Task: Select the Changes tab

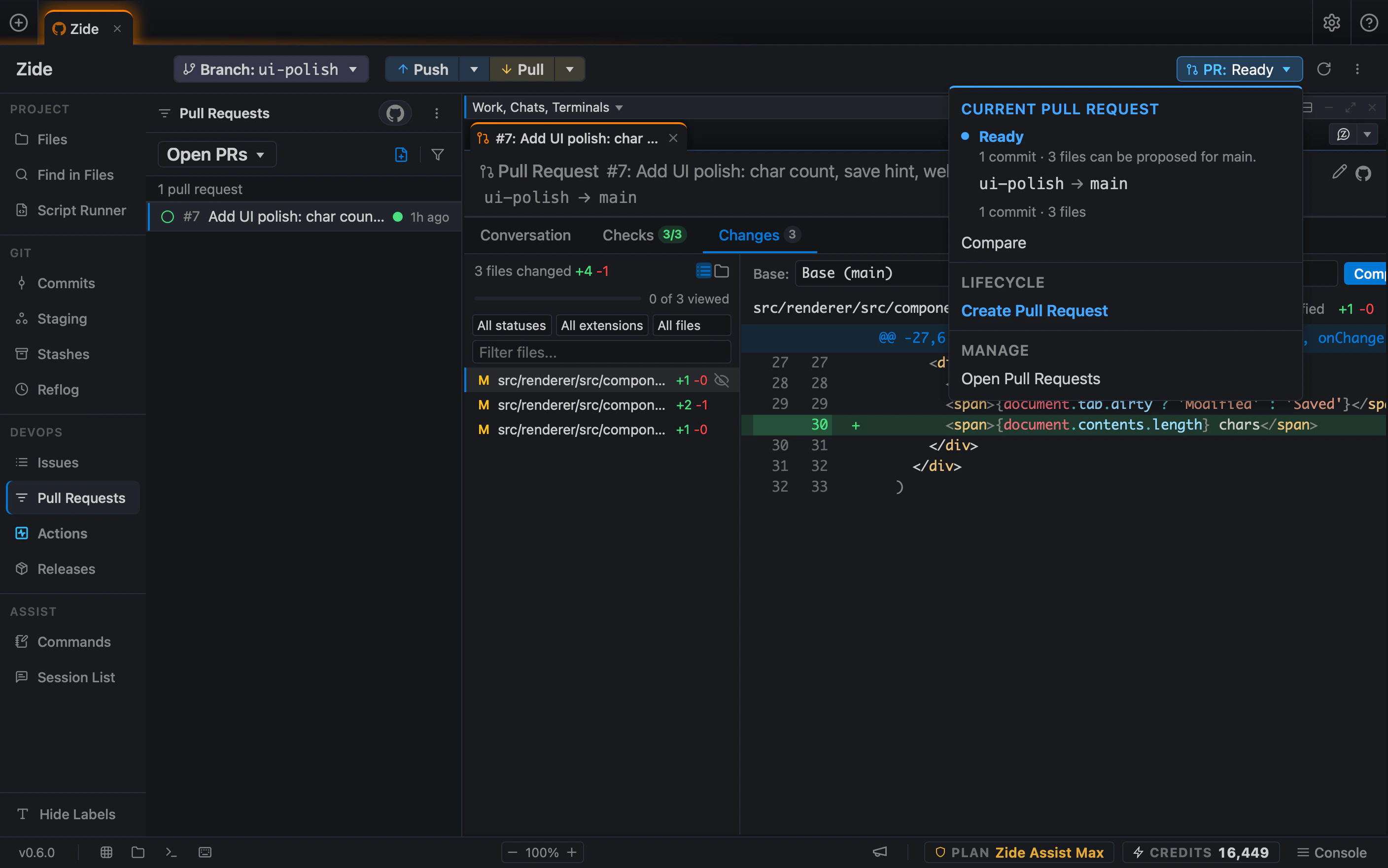Action: (x=759, y=235)
